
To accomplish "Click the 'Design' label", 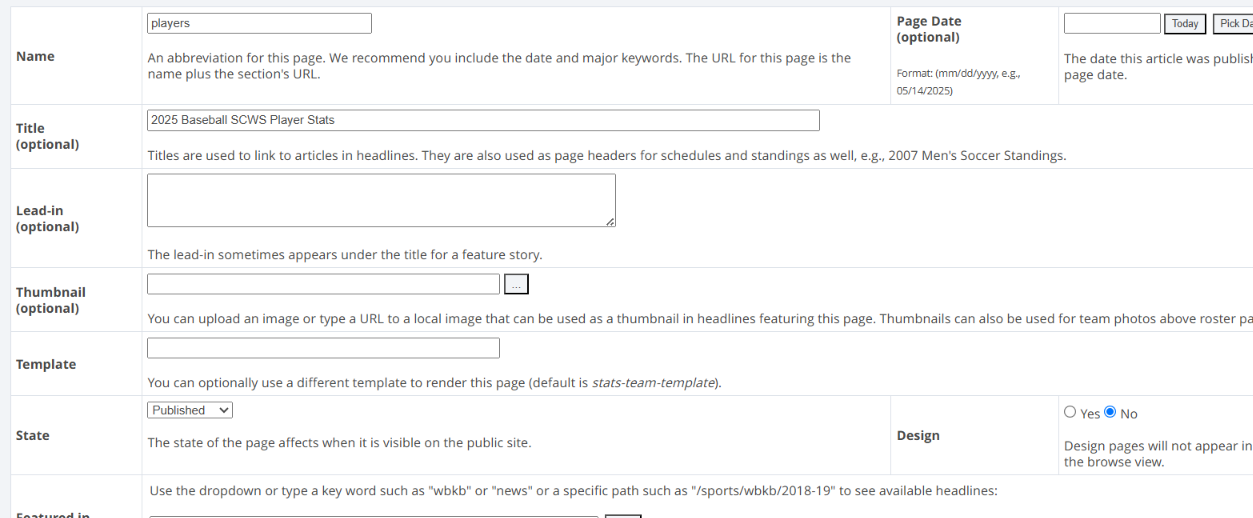I will click(x=918, y=435).
